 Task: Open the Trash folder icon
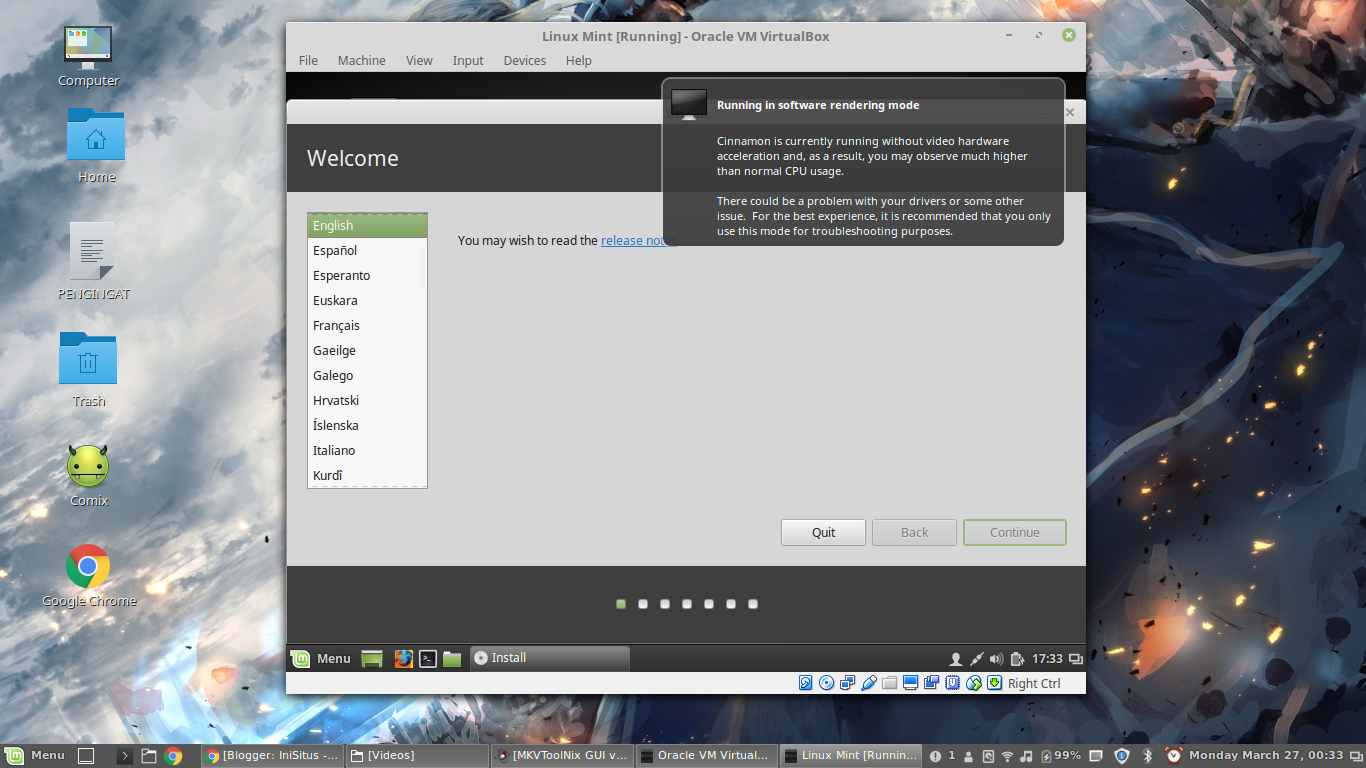[x=88, y=359]
